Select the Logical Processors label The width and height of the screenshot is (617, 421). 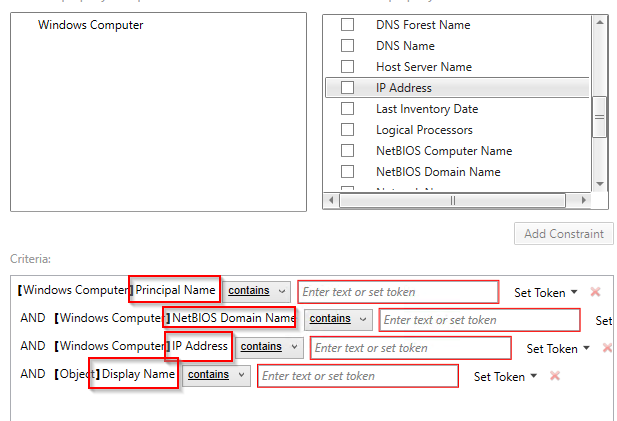(x=424, y=130)
